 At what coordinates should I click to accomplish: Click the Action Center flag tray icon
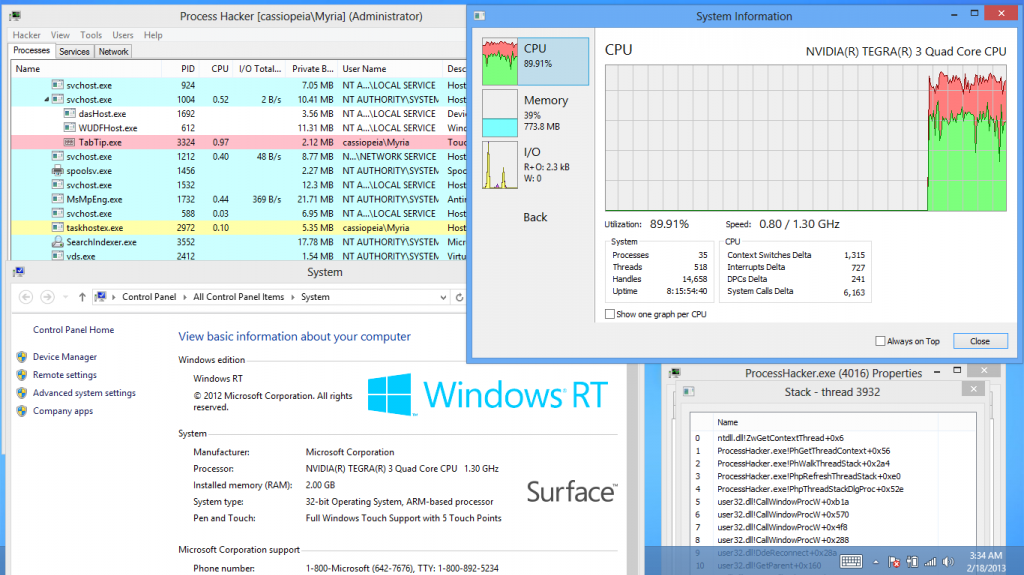point(894,561)
